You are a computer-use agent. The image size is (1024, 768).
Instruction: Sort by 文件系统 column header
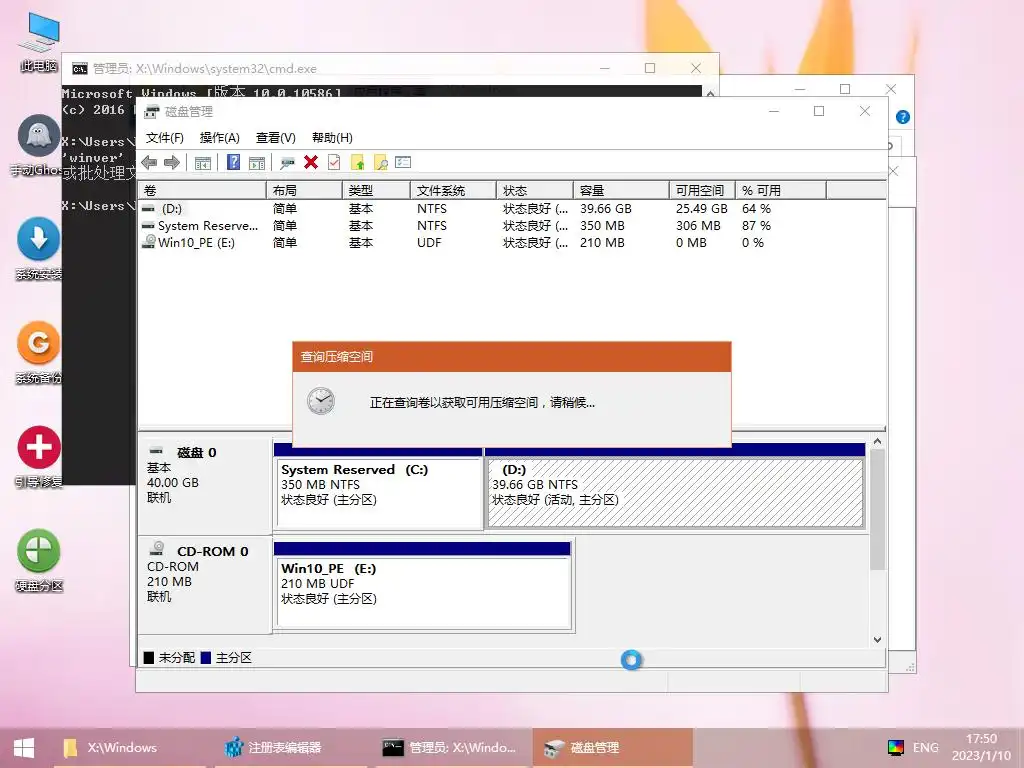point(453,190)
